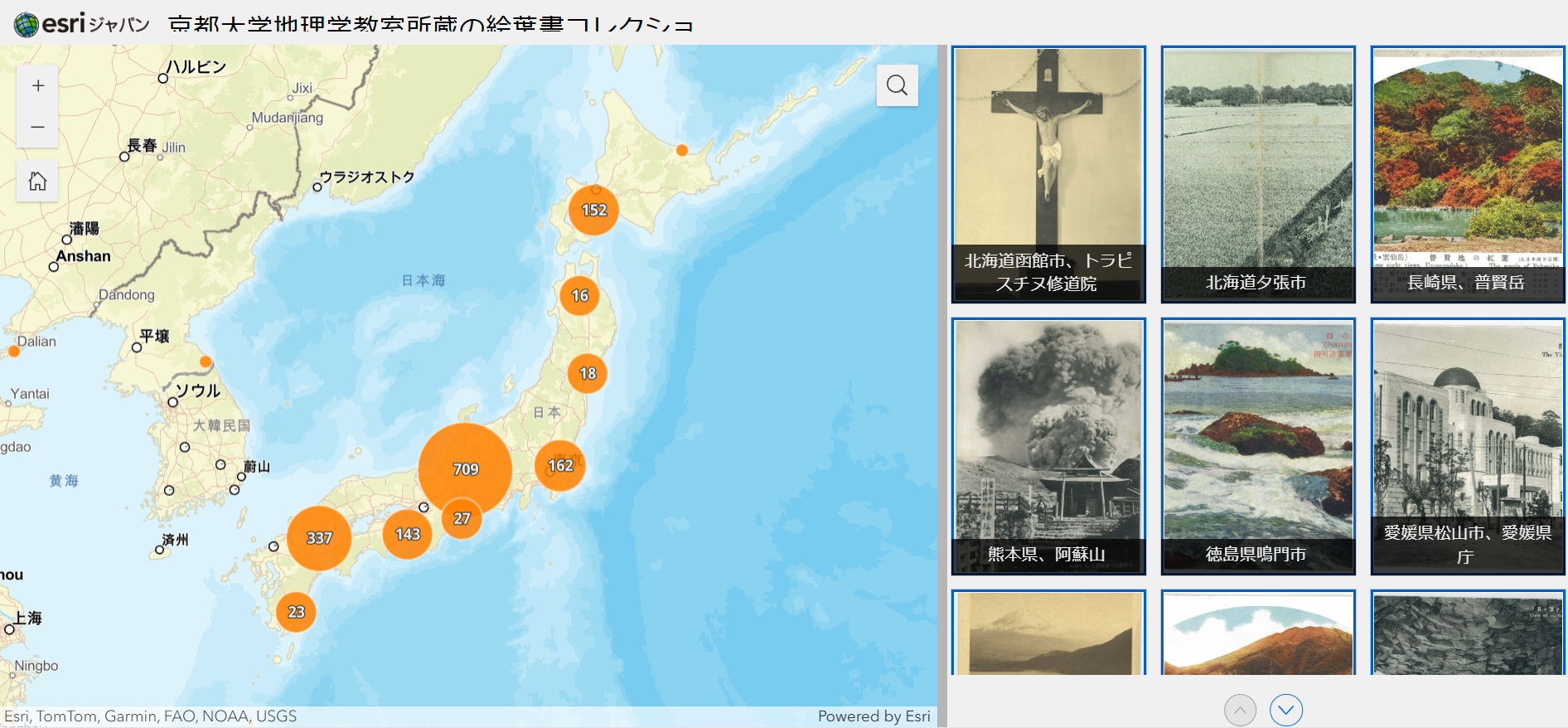Select the 23 cluster marker
The image size is (1568, 728).
pos(296,612)
